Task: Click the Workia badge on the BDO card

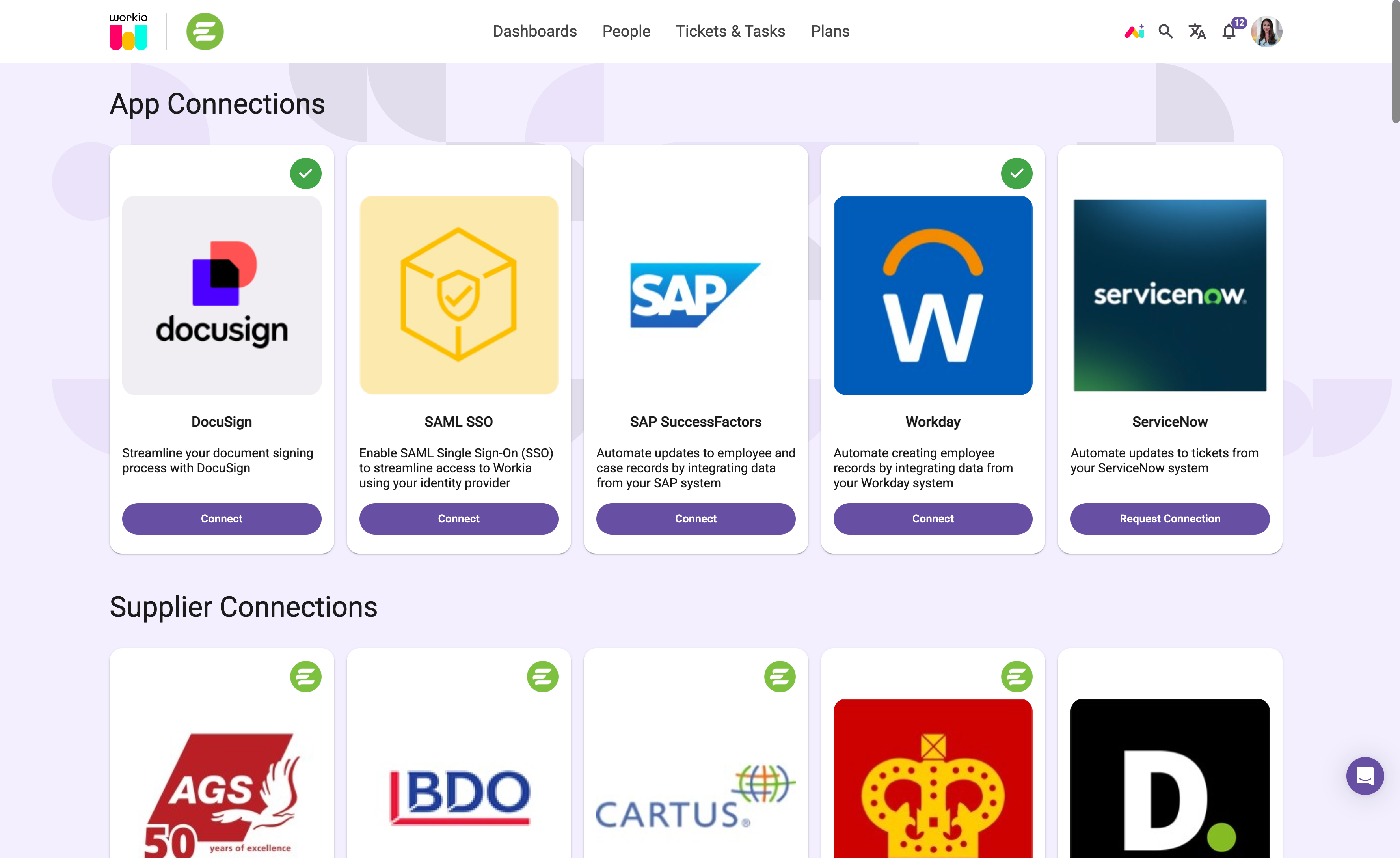Action: (x=543, y=677)
